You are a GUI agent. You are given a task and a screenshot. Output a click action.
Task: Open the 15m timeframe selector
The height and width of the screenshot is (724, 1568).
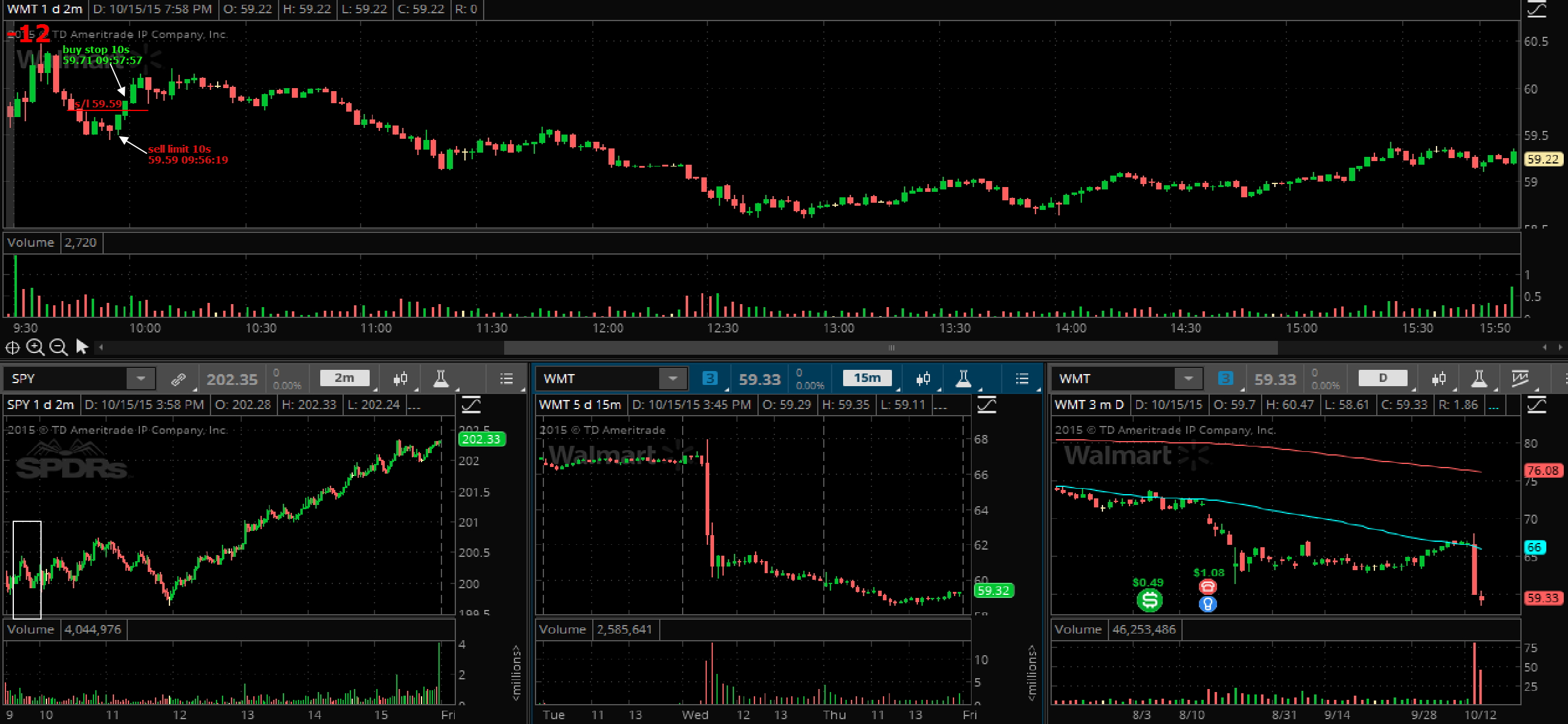click(x=867, y=378)
